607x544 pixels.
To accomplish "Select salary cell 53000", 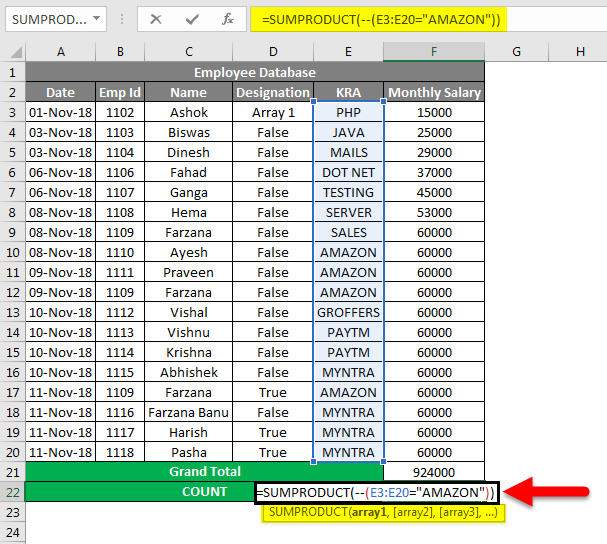I will click(434, 213).
